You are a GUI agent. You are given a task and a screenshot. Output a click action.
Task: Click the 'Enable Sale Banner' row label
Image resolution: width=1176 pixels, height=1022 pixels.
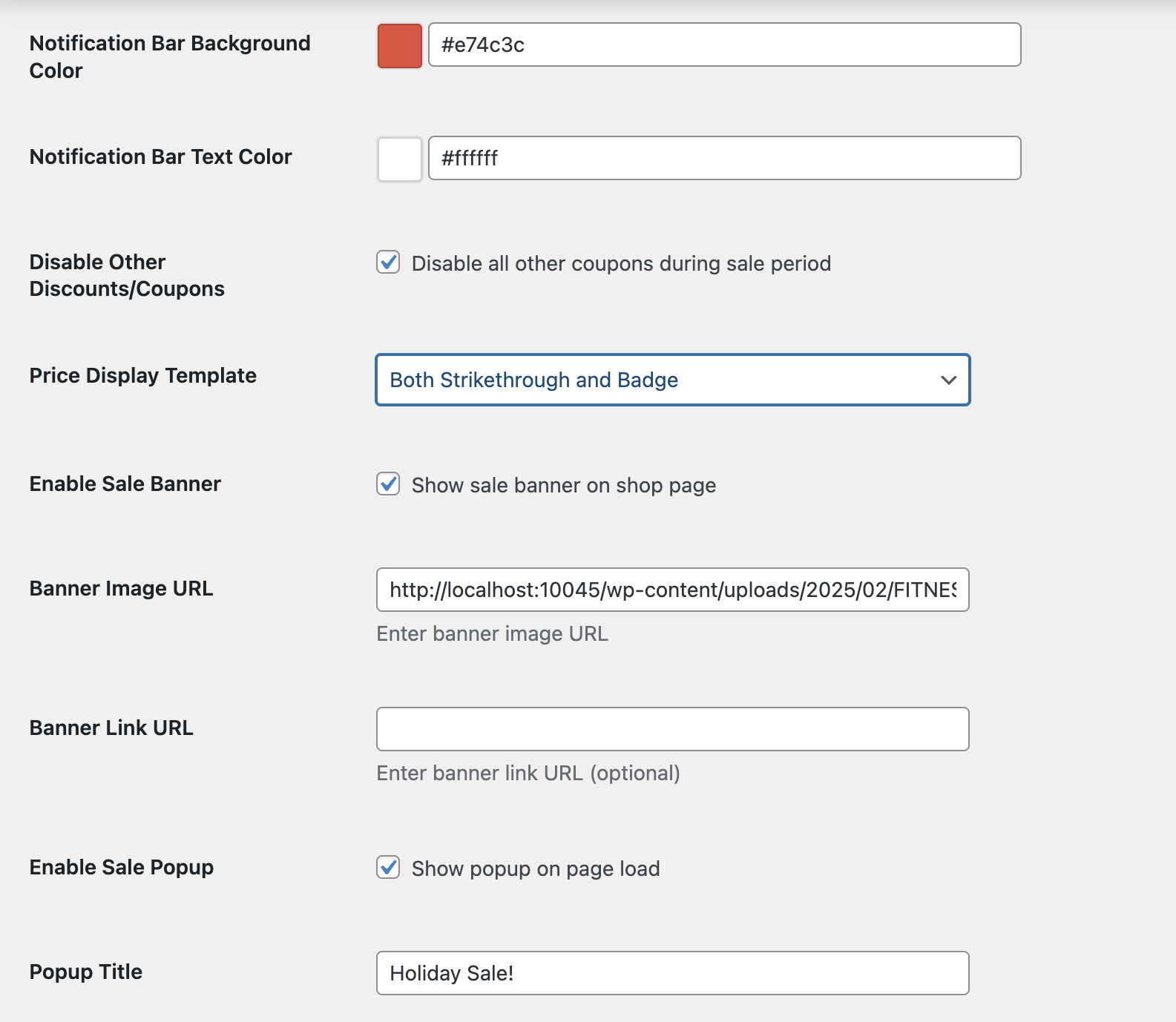125,484
